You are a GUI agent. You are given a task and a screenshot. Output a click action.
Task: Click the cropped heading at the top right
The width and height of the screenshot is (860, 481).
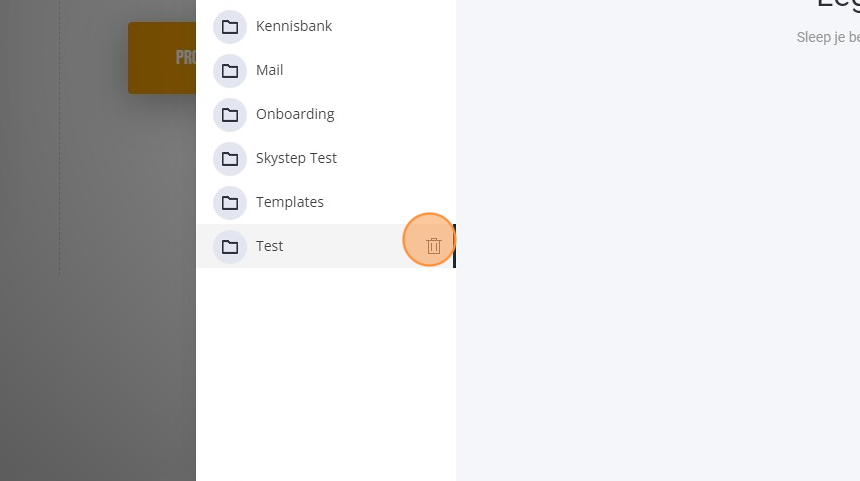coord(838,4)
